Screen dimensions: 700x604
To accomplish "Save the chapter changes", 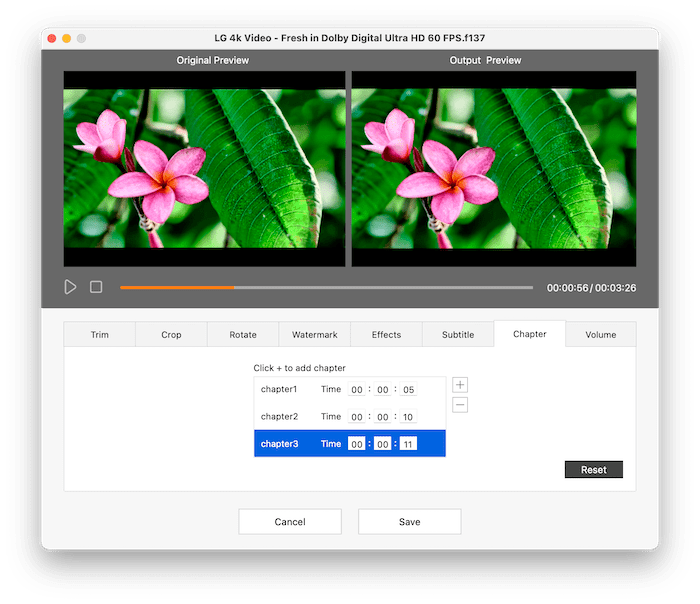I will pos(409,522).
